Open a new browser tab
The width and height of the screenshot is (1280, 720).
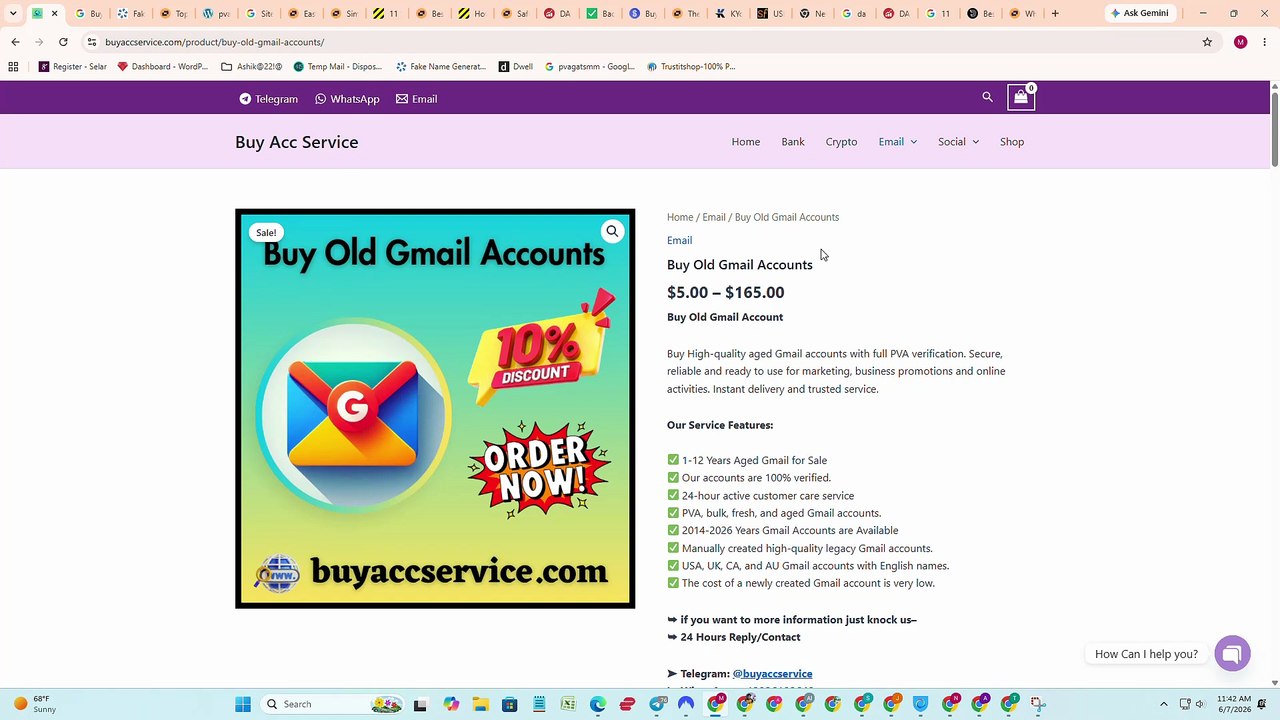(x=1055, y=13)
